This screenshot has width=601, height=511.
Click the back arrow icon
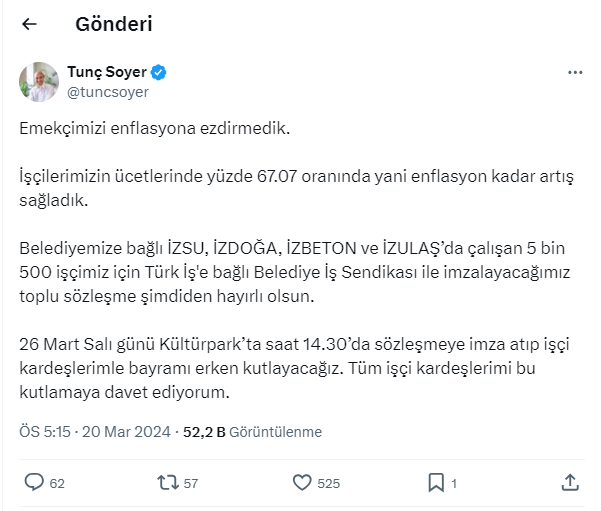[29, 24]
